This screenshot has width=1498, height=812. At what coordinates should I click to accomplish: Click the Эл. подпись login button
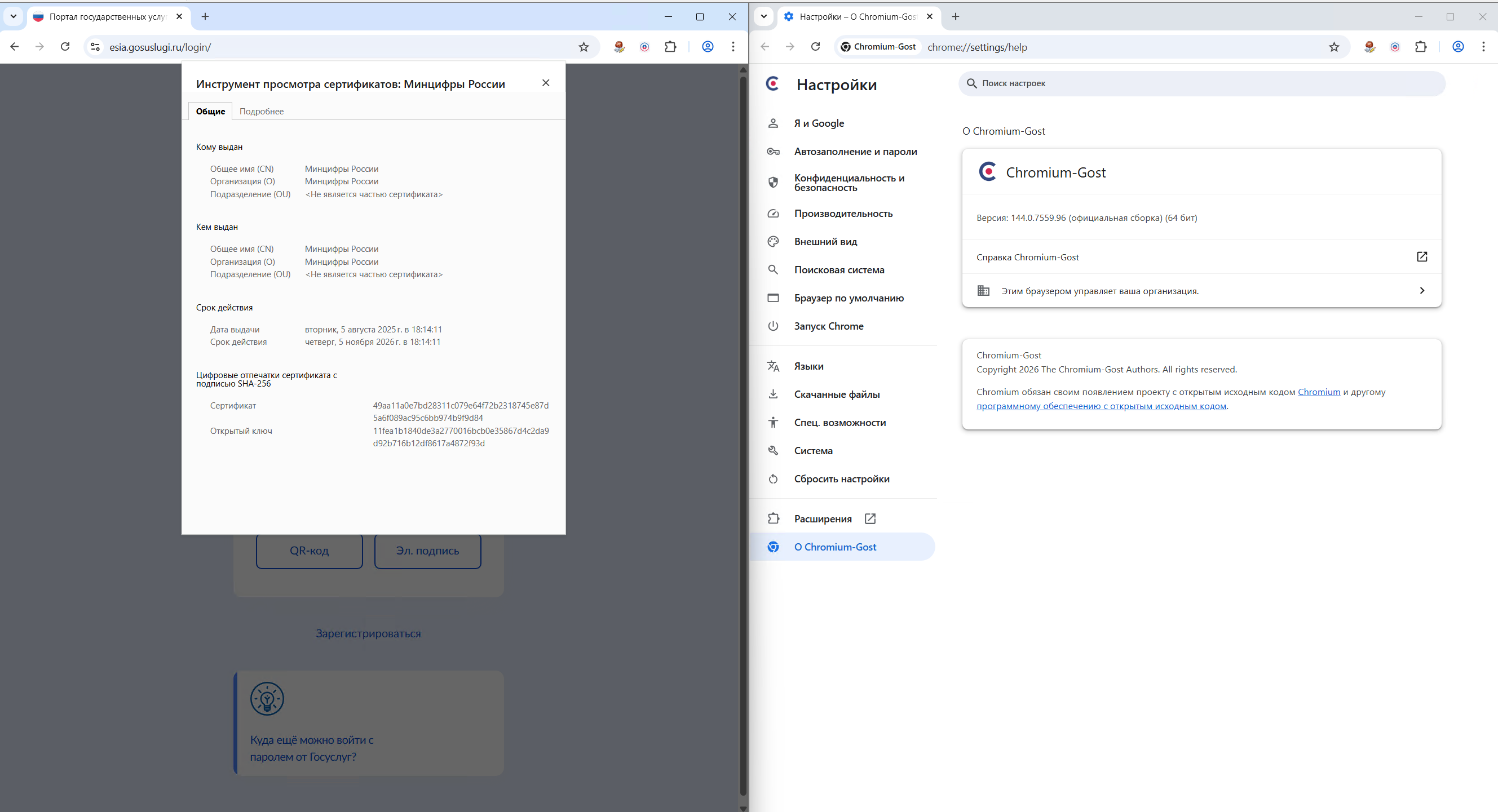point(427,551)
